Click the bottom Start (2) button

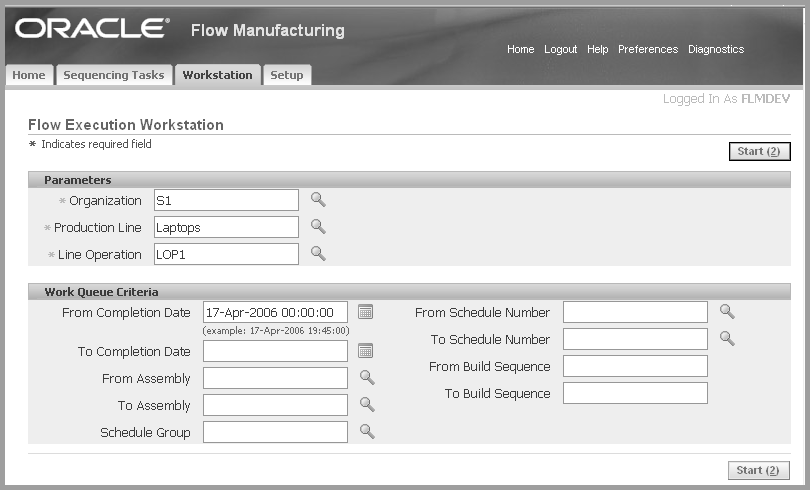[x=758, y=470]
